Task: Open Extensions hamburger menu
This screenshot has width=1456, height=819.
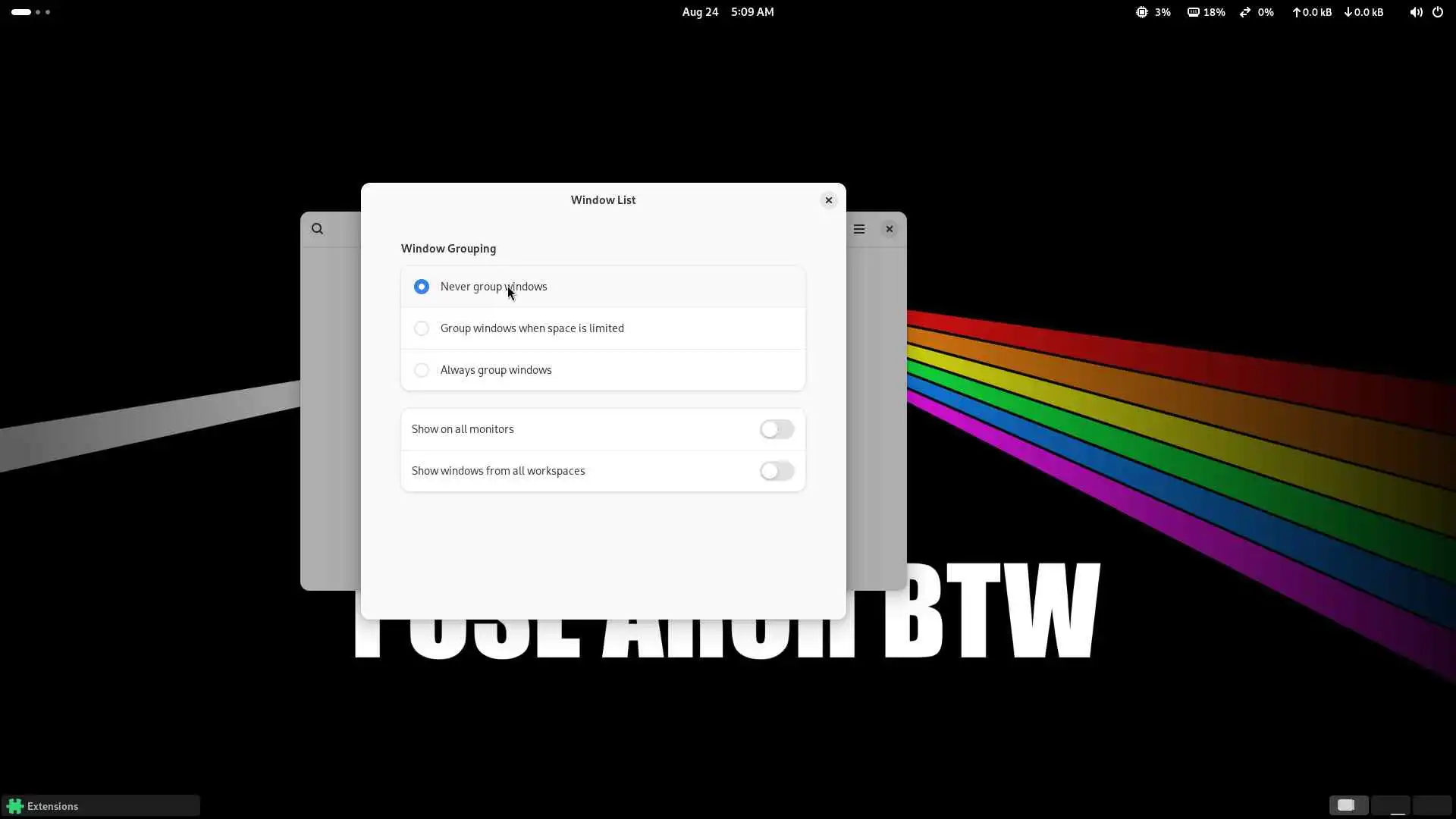Action: (x=858, y=229)
